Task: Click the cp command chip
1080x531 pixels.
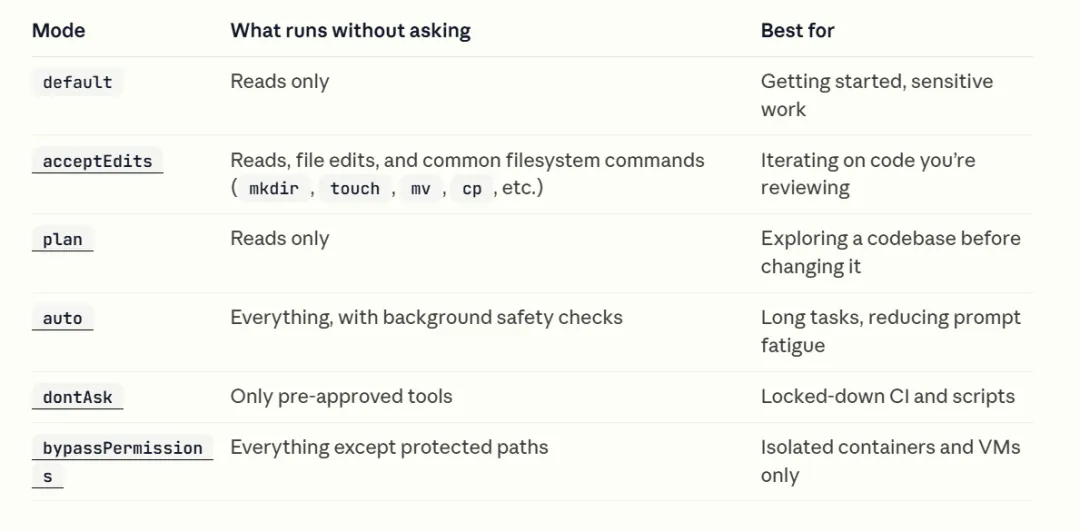Action: coord(472,188)
